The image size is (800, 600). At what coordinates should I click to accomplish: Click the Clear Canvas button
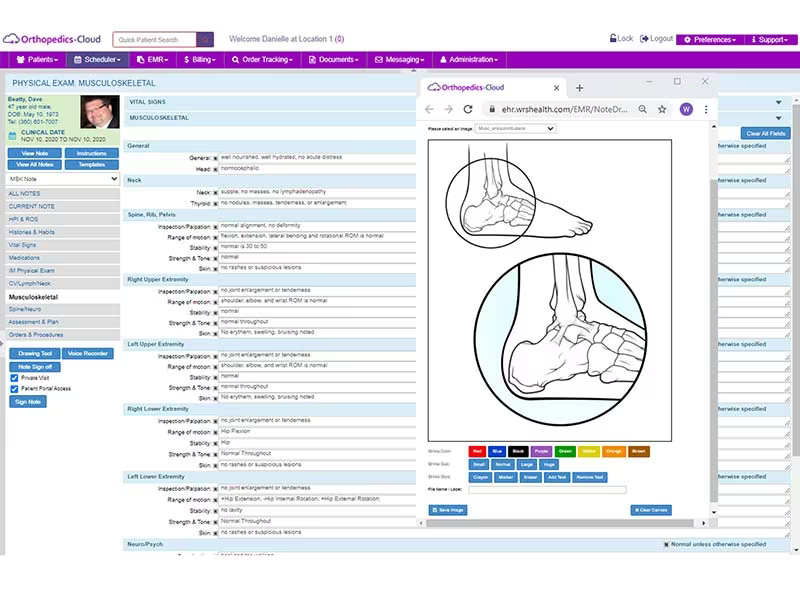(651, 510)
